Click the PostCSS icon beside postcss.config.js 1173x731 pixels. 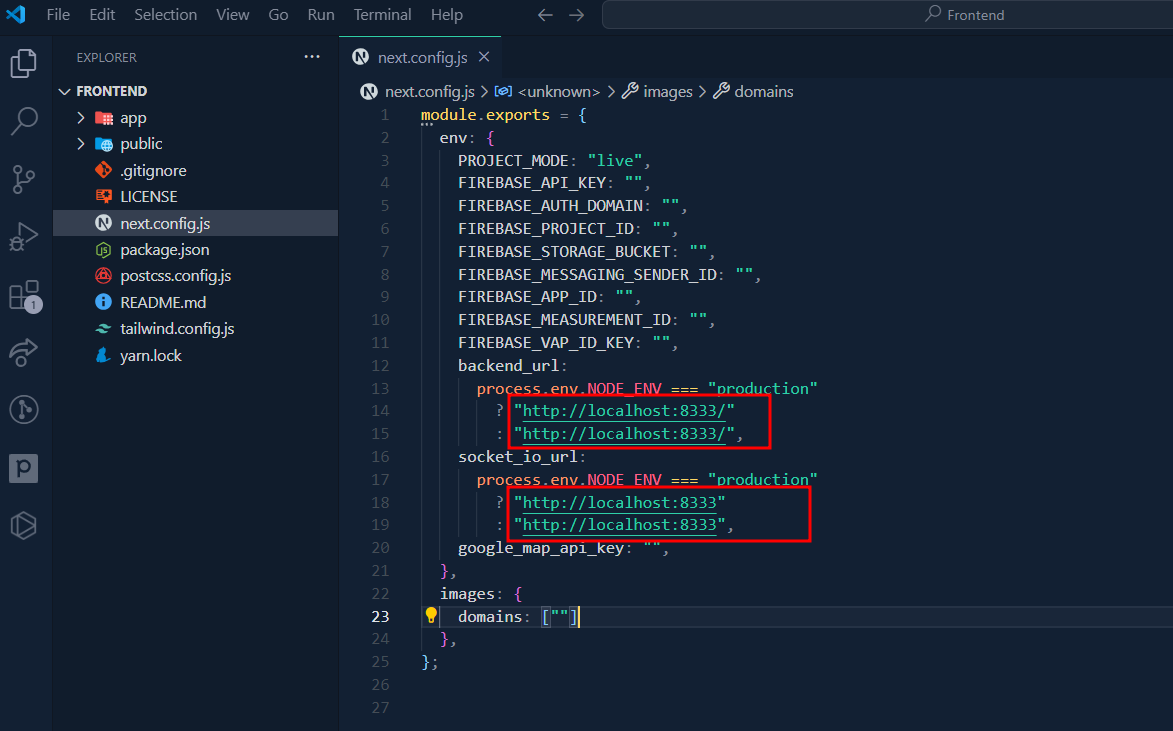[x=104, y=275]
